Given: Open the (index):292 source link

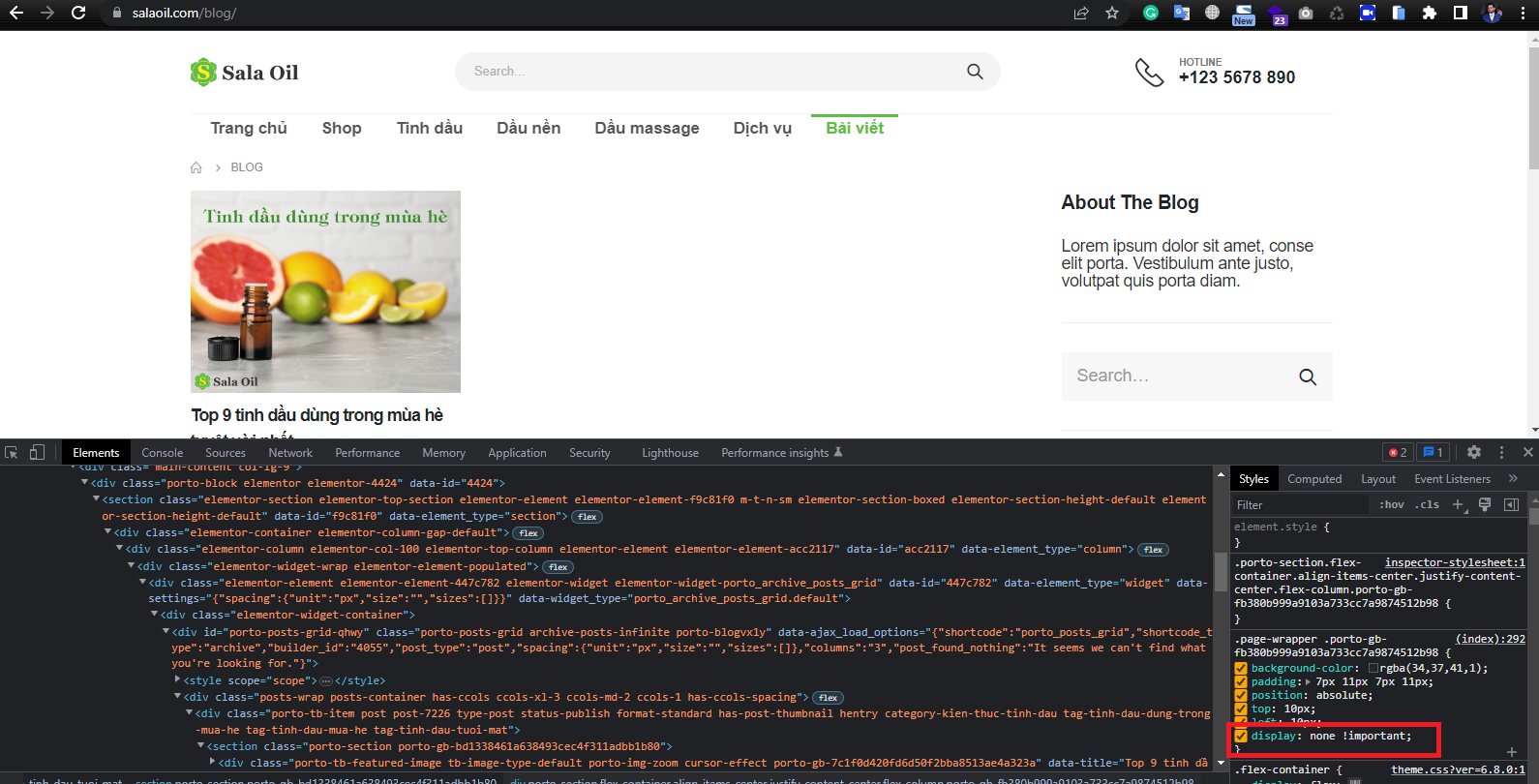Looking at the screenshot, I should coord(1491,639).
